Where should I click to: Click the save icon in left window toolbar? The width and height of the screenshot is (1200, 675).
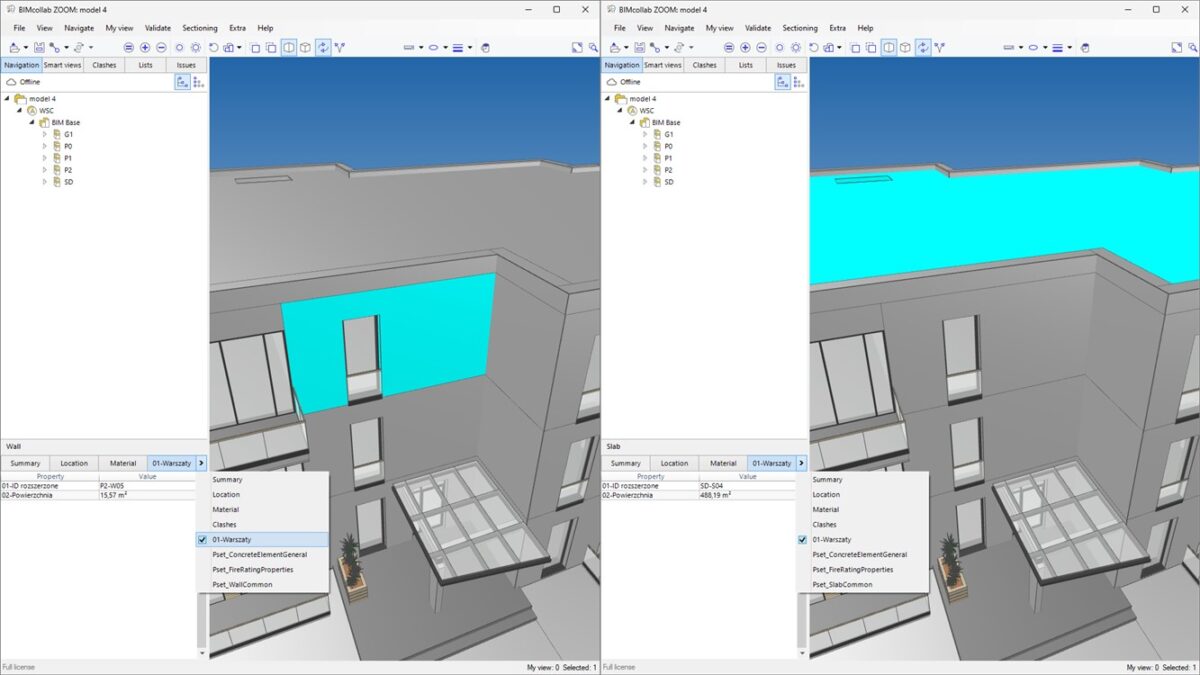click(x=39, y=47)
